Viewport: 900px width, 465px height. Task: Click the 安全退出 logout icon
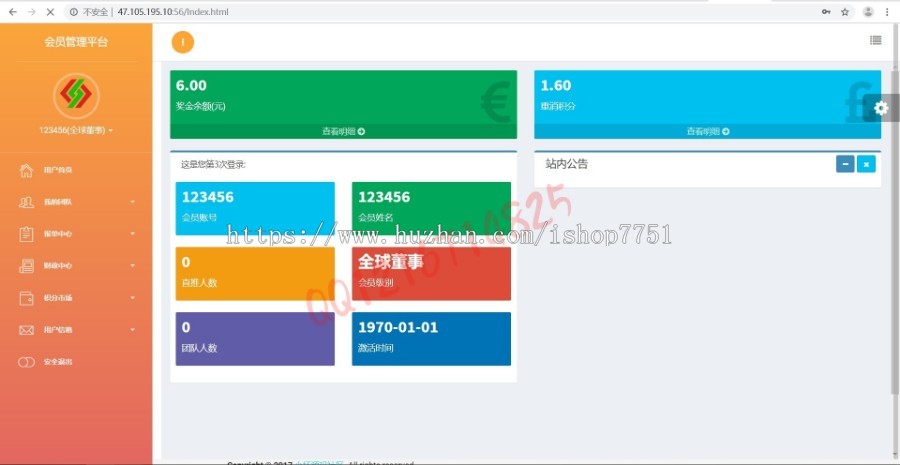point(26,362)
